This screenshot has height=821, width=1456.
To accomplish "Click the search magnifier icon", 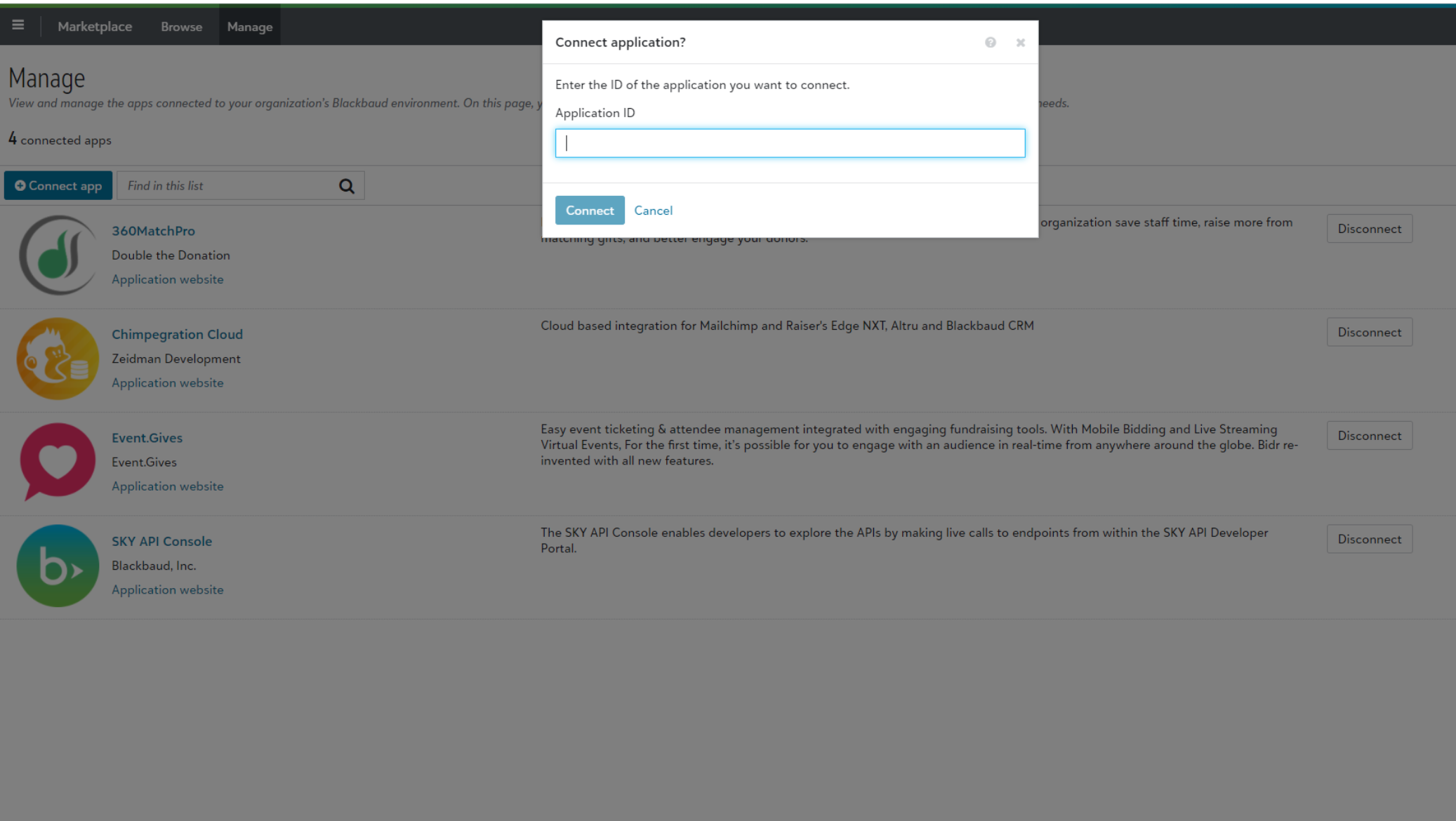I will point(348,186).
